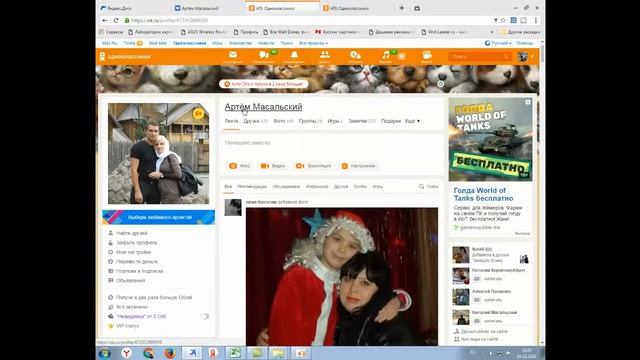Open the Music note icon

386,57
